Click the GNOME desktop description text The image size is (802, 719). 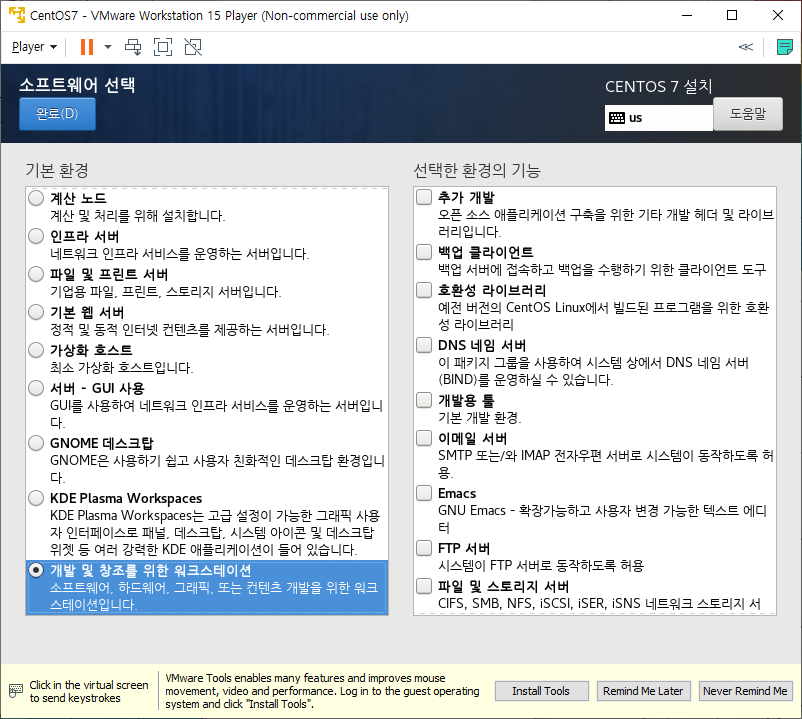(x=217, y=469)
